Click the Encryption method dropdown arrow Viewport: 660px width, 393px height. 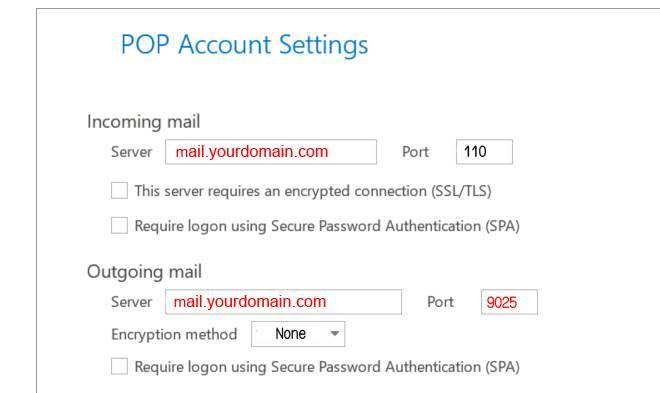coord(335,334)
